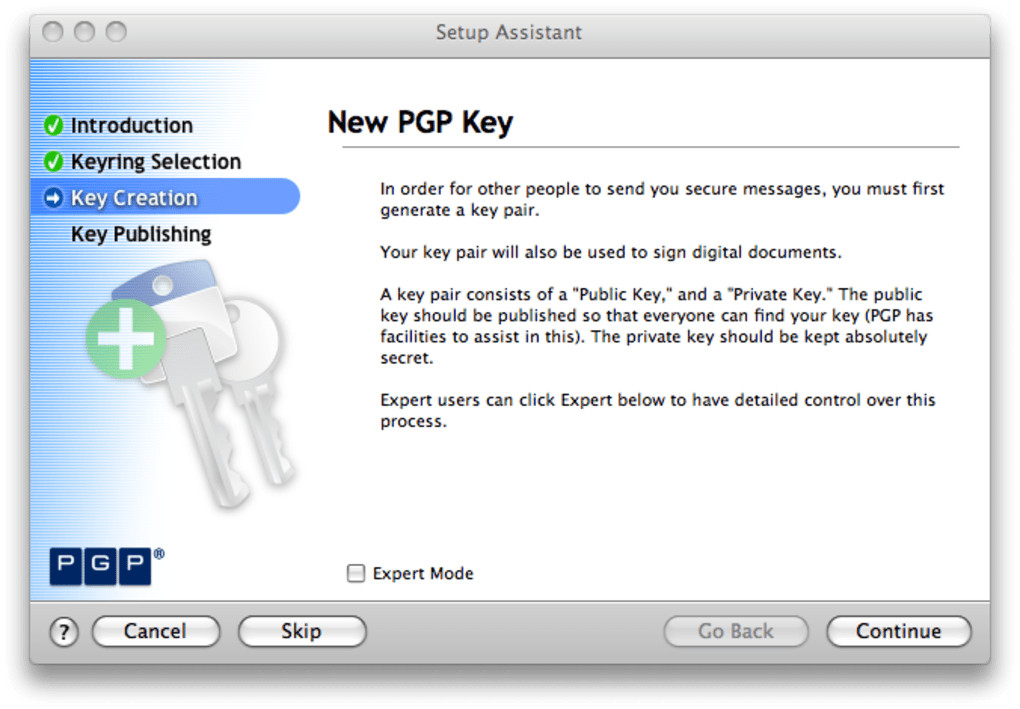The image size is (1020, 709).
Task: Select the highlighted Key Creation step
Action: [134, 198]
